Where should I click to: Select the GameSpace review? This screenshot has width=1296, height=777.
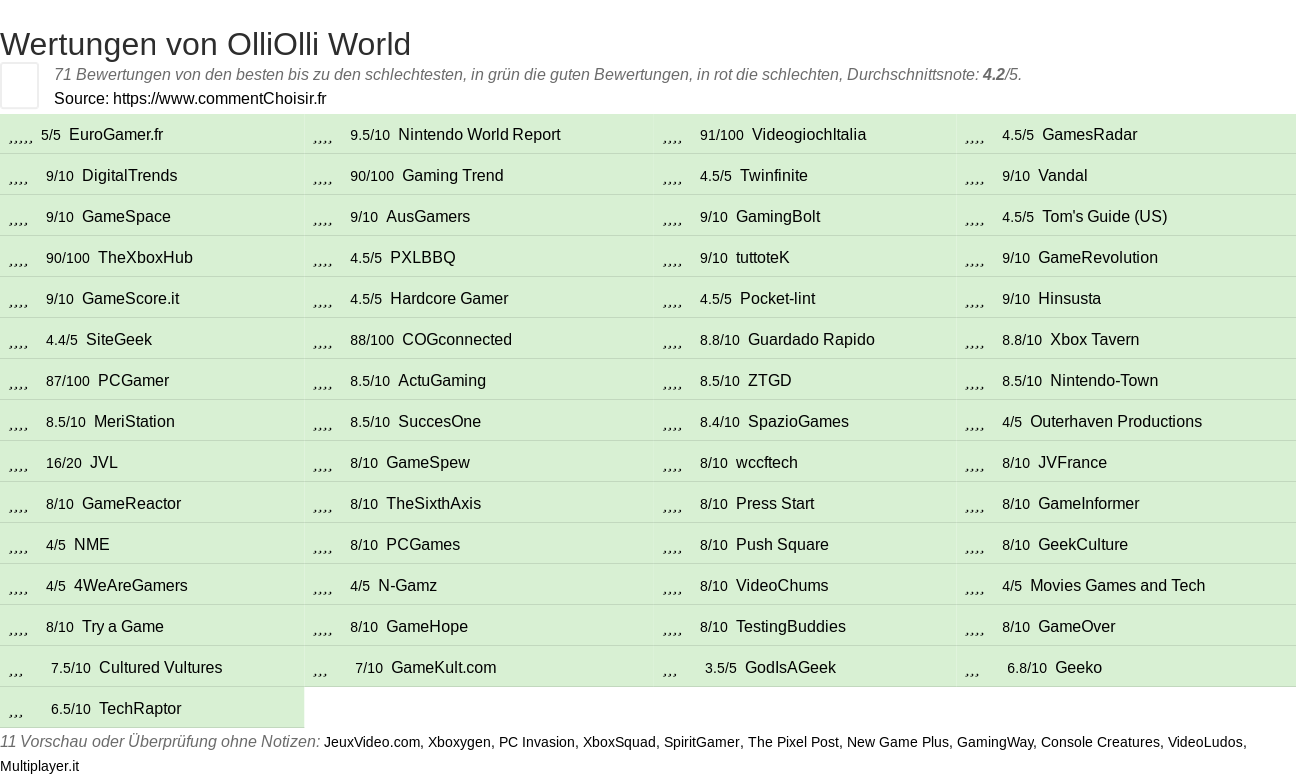126,217
